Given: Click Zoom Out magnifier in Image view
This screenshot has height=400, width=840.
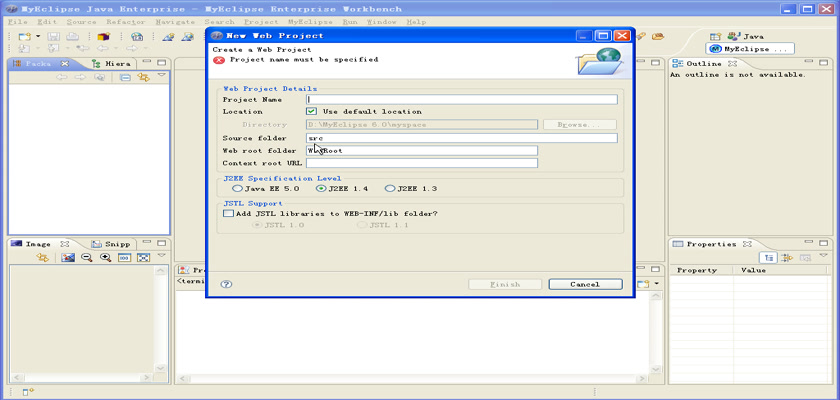Looking at the screenshot, I should pyautogui.click(x=86, y=258).
